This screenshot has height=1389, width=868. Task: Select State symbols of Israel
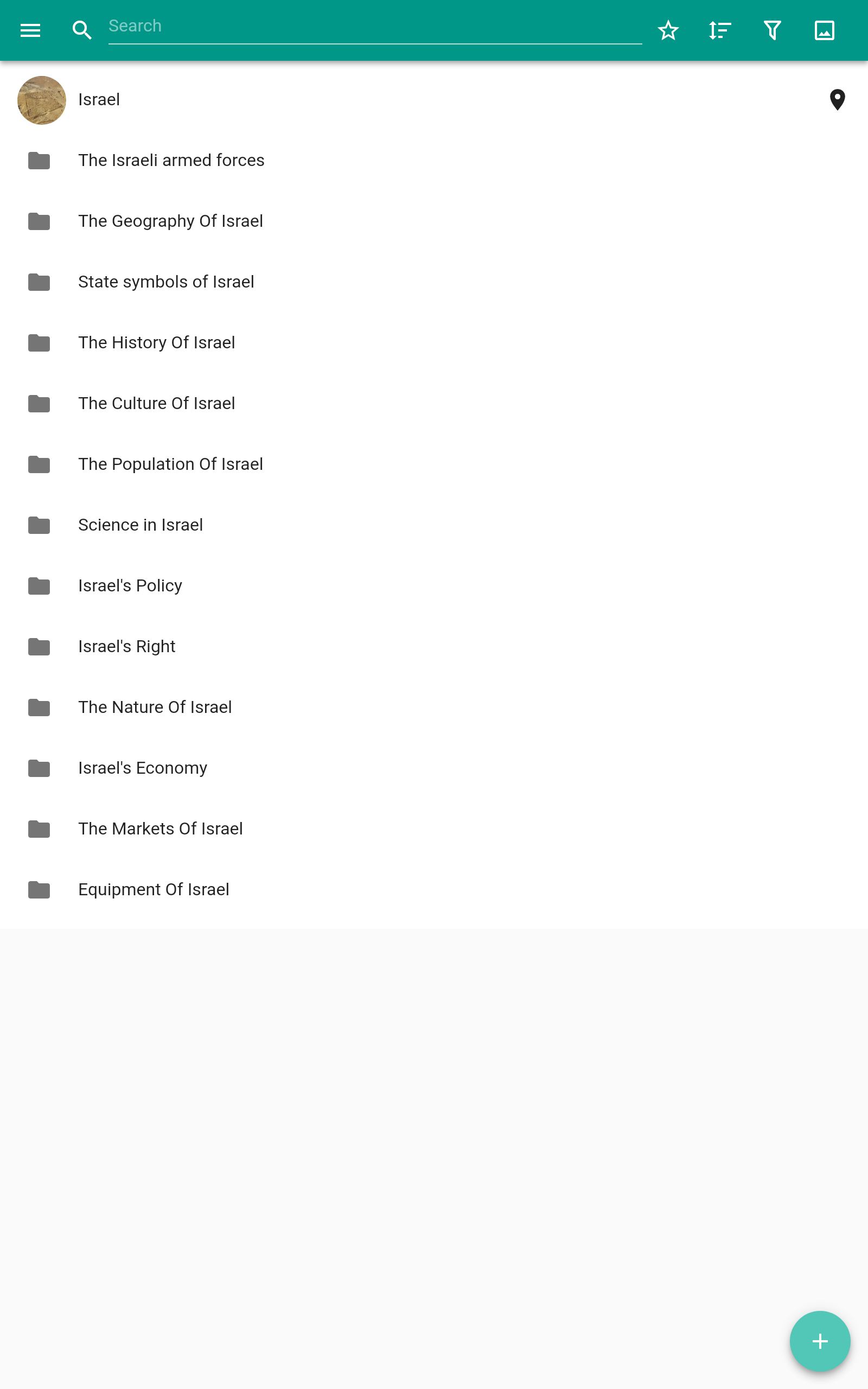[x=166, y=282]
